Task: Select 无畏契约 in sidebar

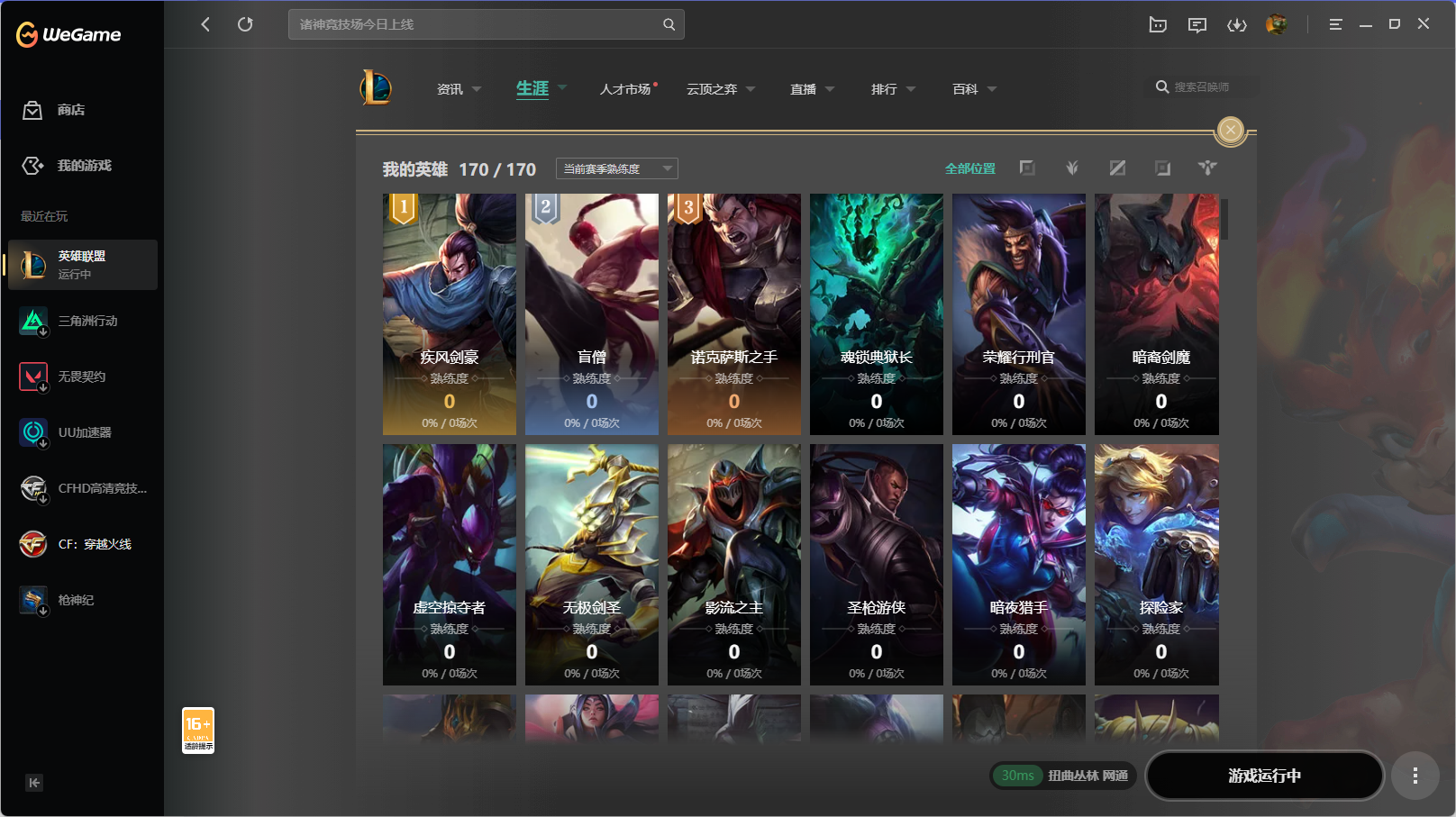Action: pyautogui.click(x=83, y=377)
